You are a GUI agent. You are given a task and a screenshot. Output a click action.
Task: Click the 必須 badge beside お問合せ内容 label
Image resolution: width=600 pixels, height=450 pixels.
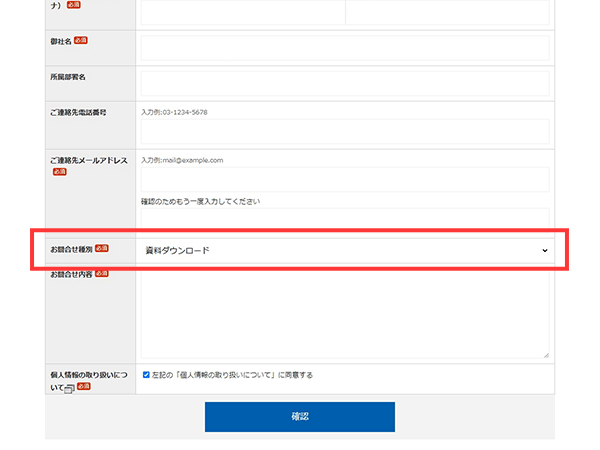click(x=101, y=273)
